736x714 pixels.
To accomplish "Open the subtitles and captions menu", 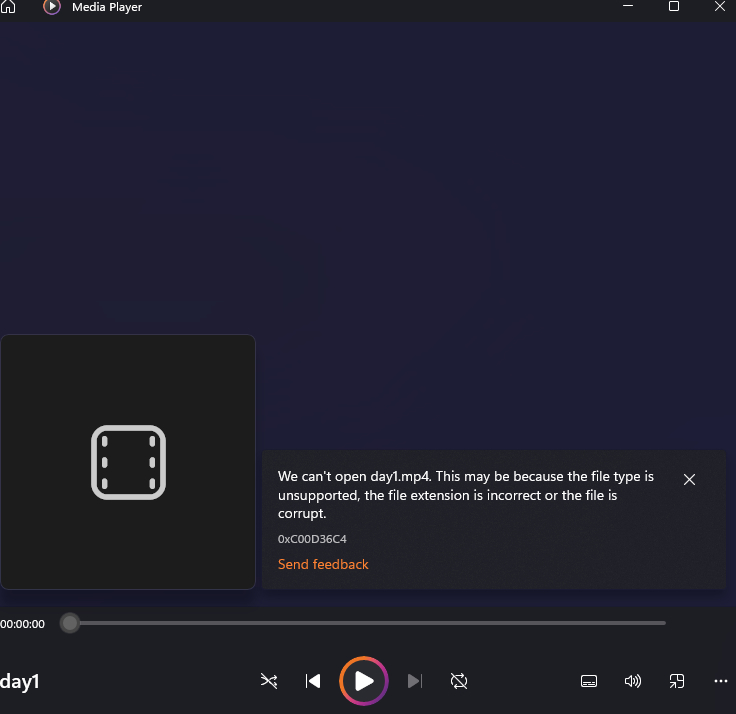I will point(589,681).
